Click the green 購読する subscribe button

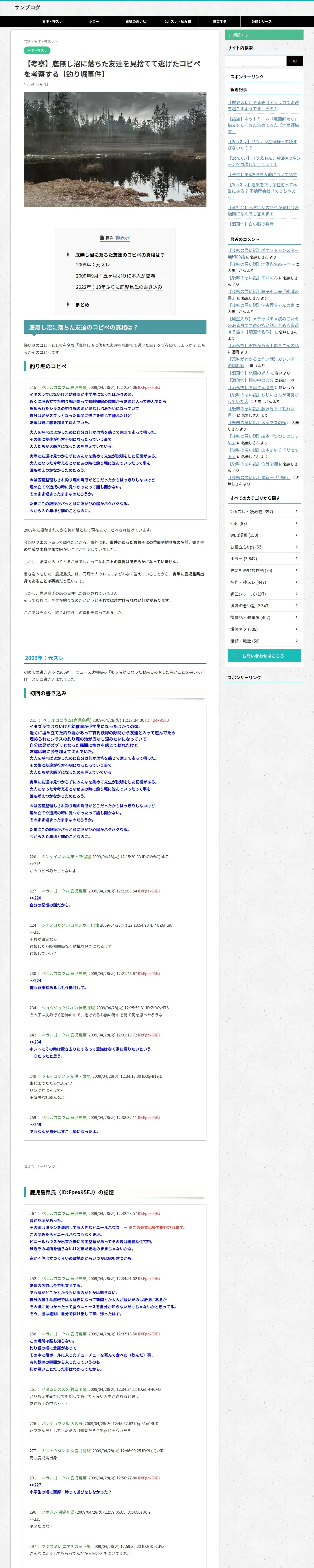[264, 35]
